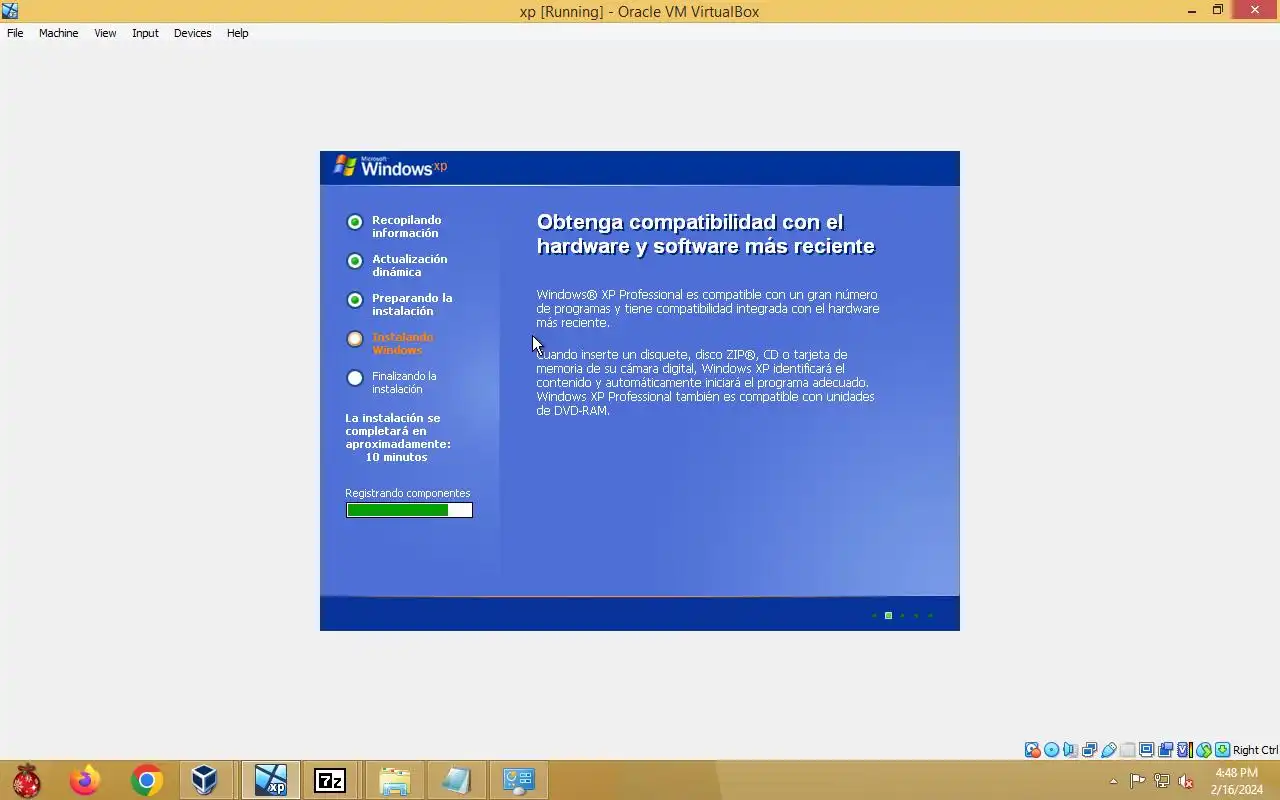Open the View menu
Viewport: 1280px width, 800px height.
[105, 33]
